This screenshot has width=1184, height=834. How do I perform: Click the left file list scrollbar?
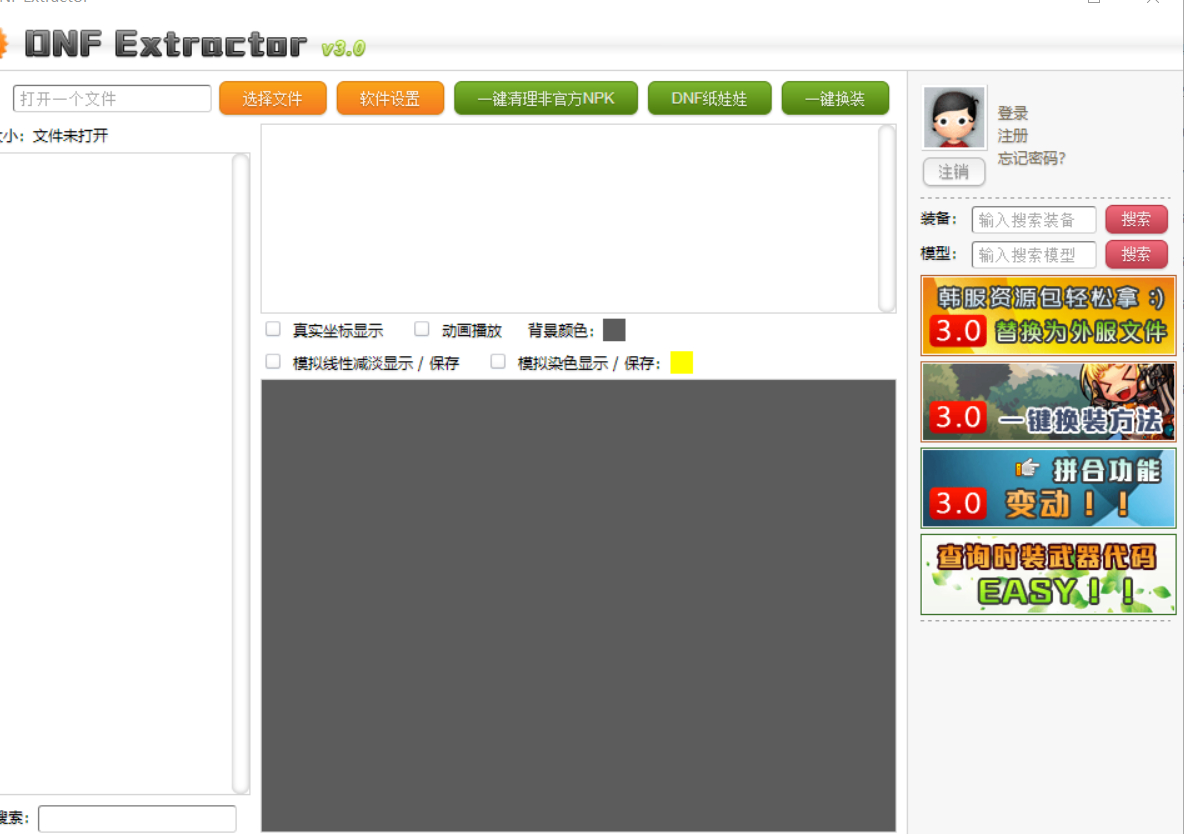click(x=241, y=474)
